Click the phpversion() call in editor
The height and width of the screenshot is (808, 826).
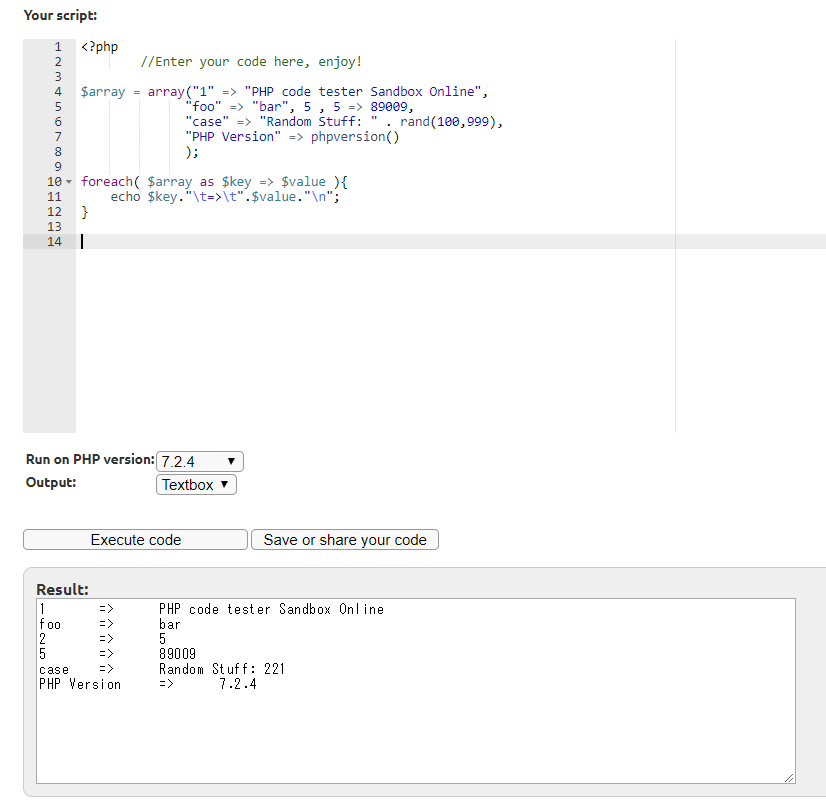354,137
